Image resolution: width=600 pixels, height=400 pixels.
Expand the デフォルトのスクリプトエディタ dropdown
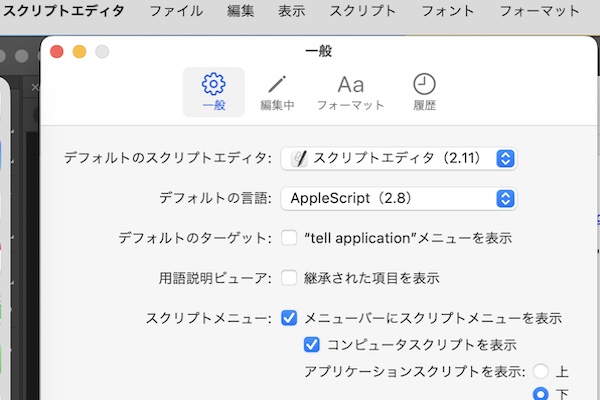505,158
